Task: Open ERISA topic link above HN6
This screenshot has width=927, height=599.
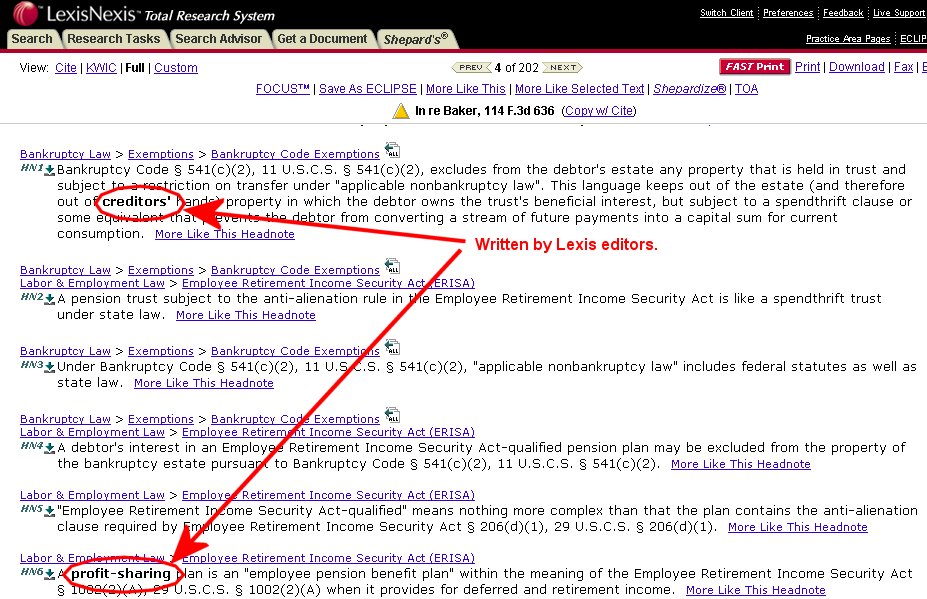Action: click(328, 558)
